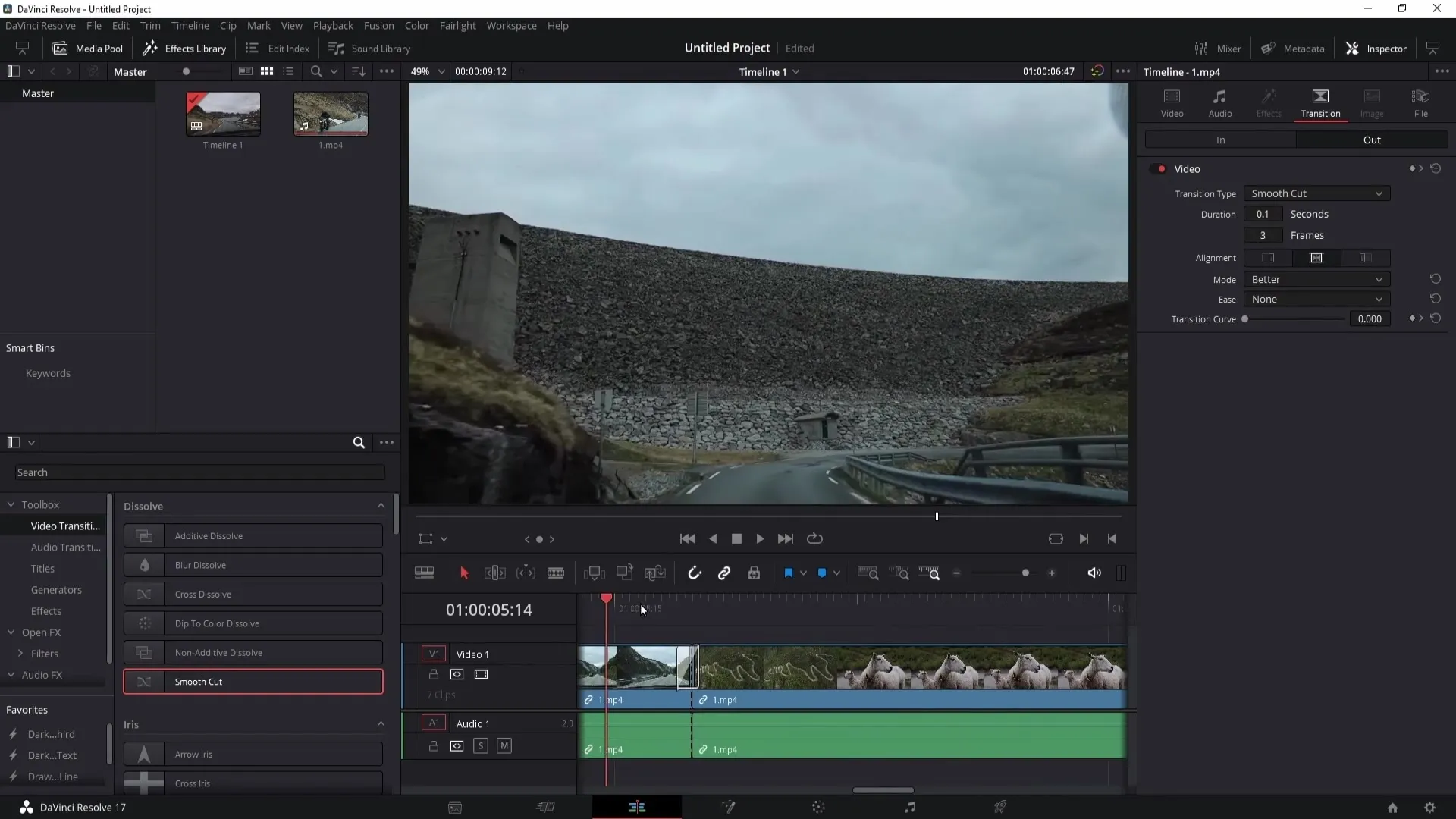Select the trim edit mode icon
1456x819 pixels.
click(496, 572)
